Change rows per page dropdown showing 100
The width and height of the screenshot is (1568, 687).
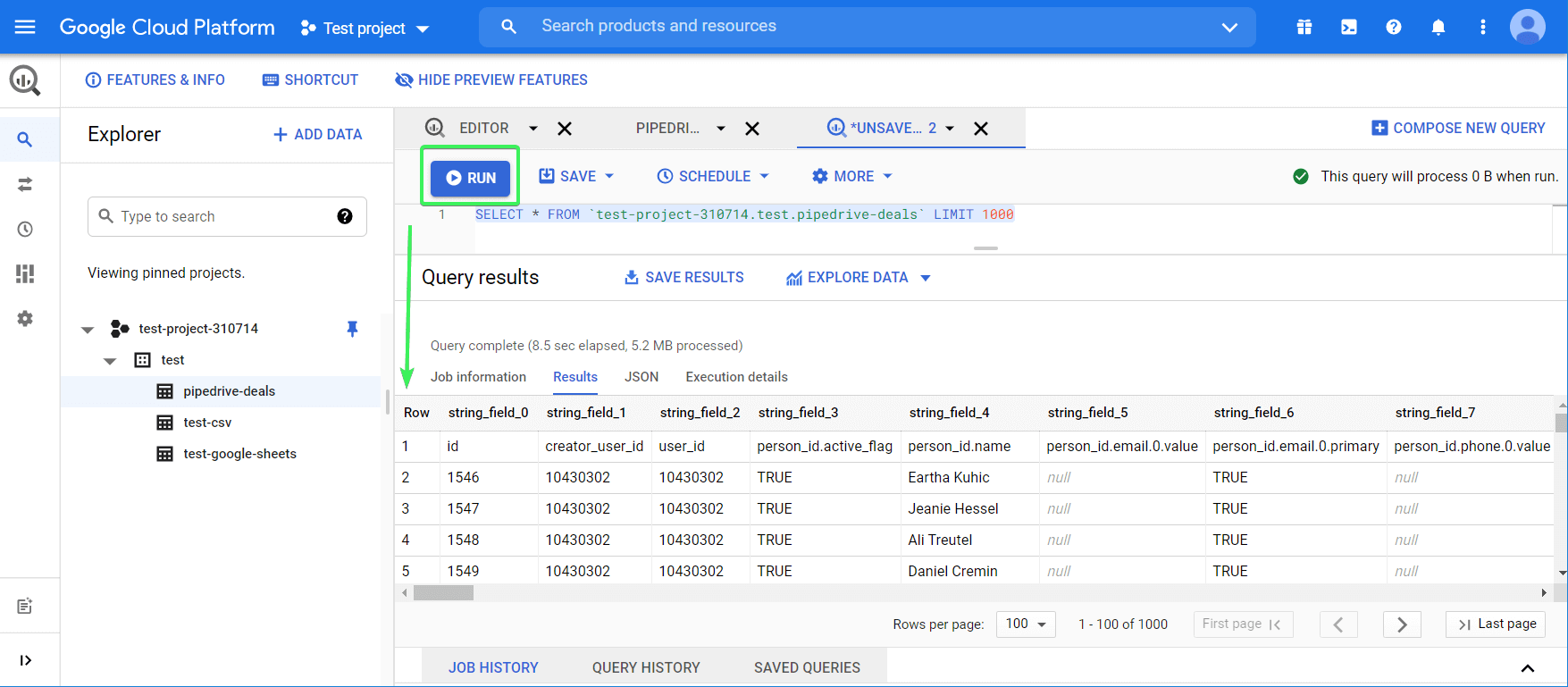click(1026, 624)
